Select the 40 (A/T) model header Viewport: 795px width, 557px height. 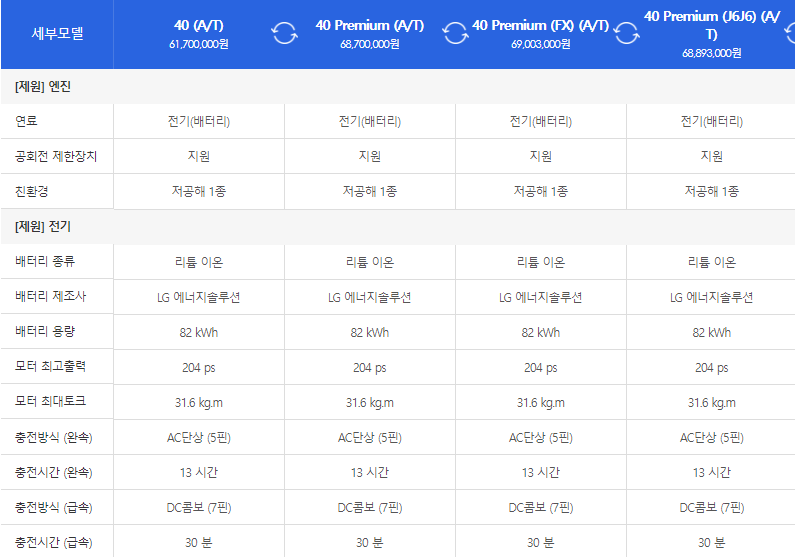(199, 25)
